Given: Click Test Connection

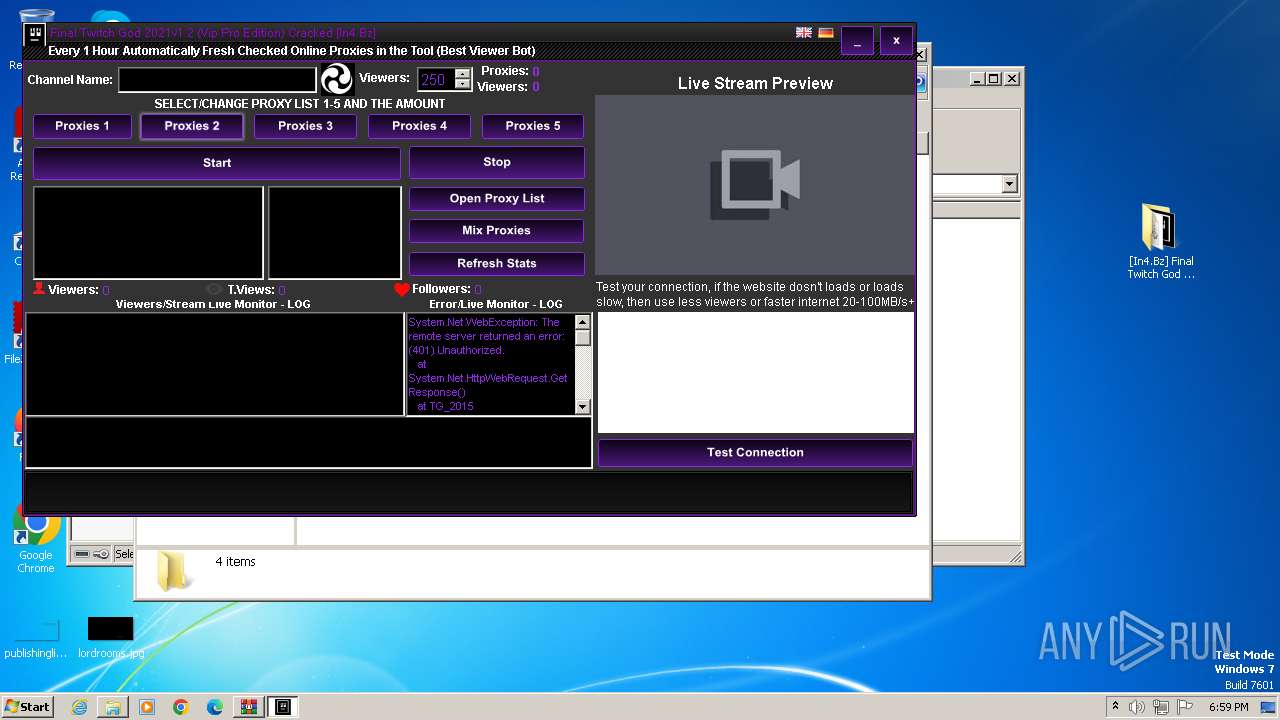Looking at the screenshot, I should click(755, 452).
